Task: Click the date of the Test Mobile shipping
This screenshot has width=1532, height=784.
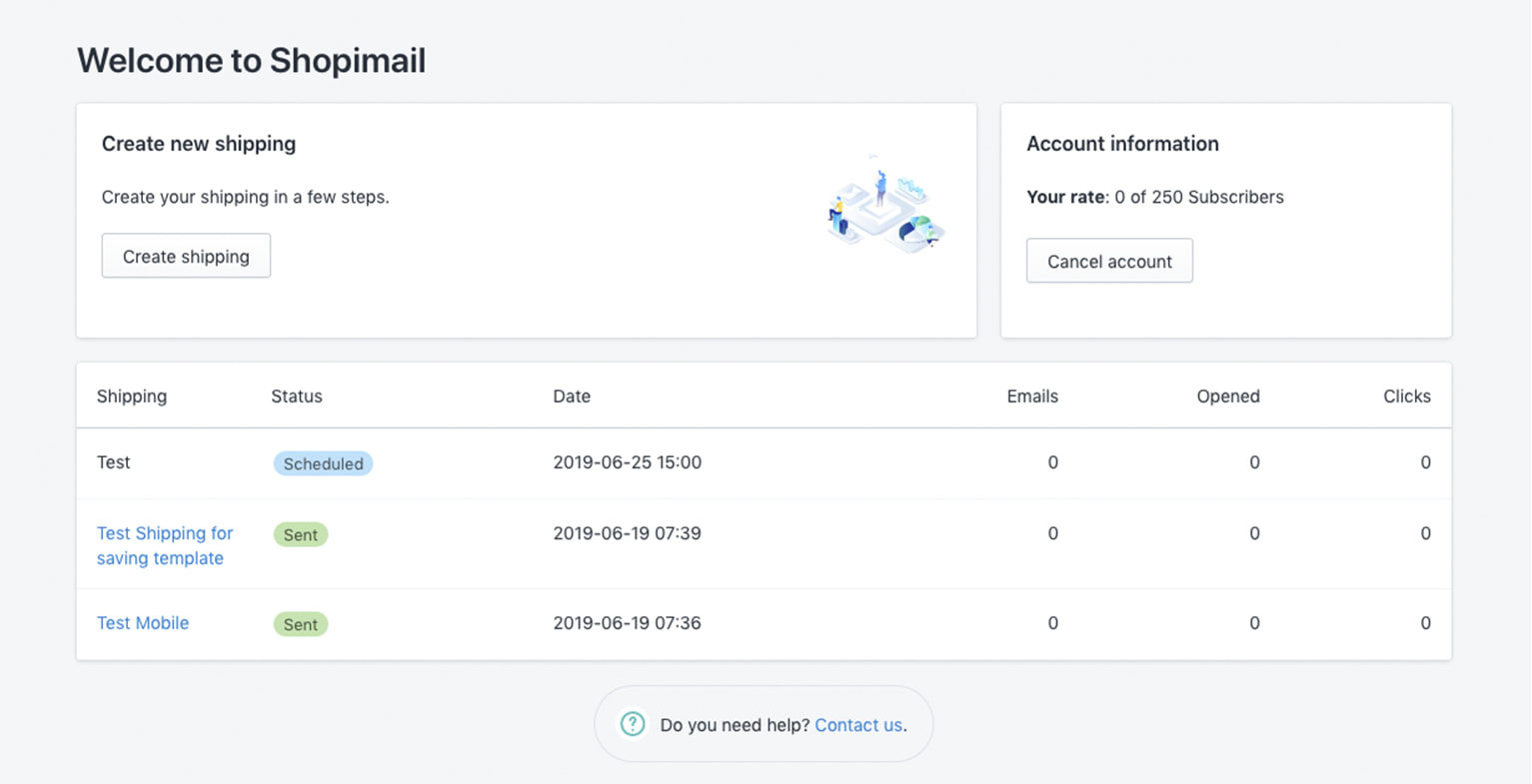Action: [x=628, y=622]
